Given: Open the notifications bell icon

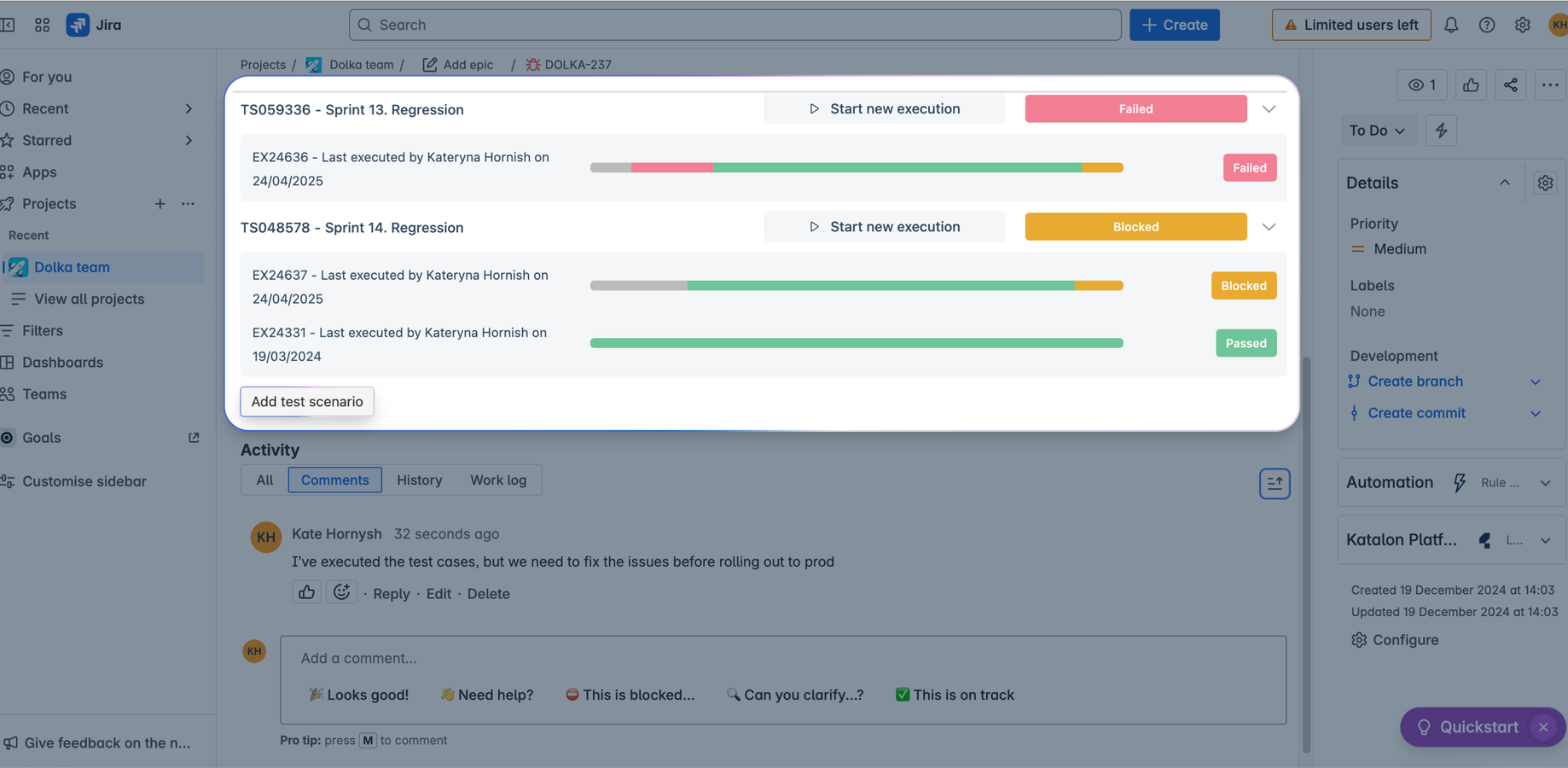Looking at the screenshot, I should [x=1451, y=25].
